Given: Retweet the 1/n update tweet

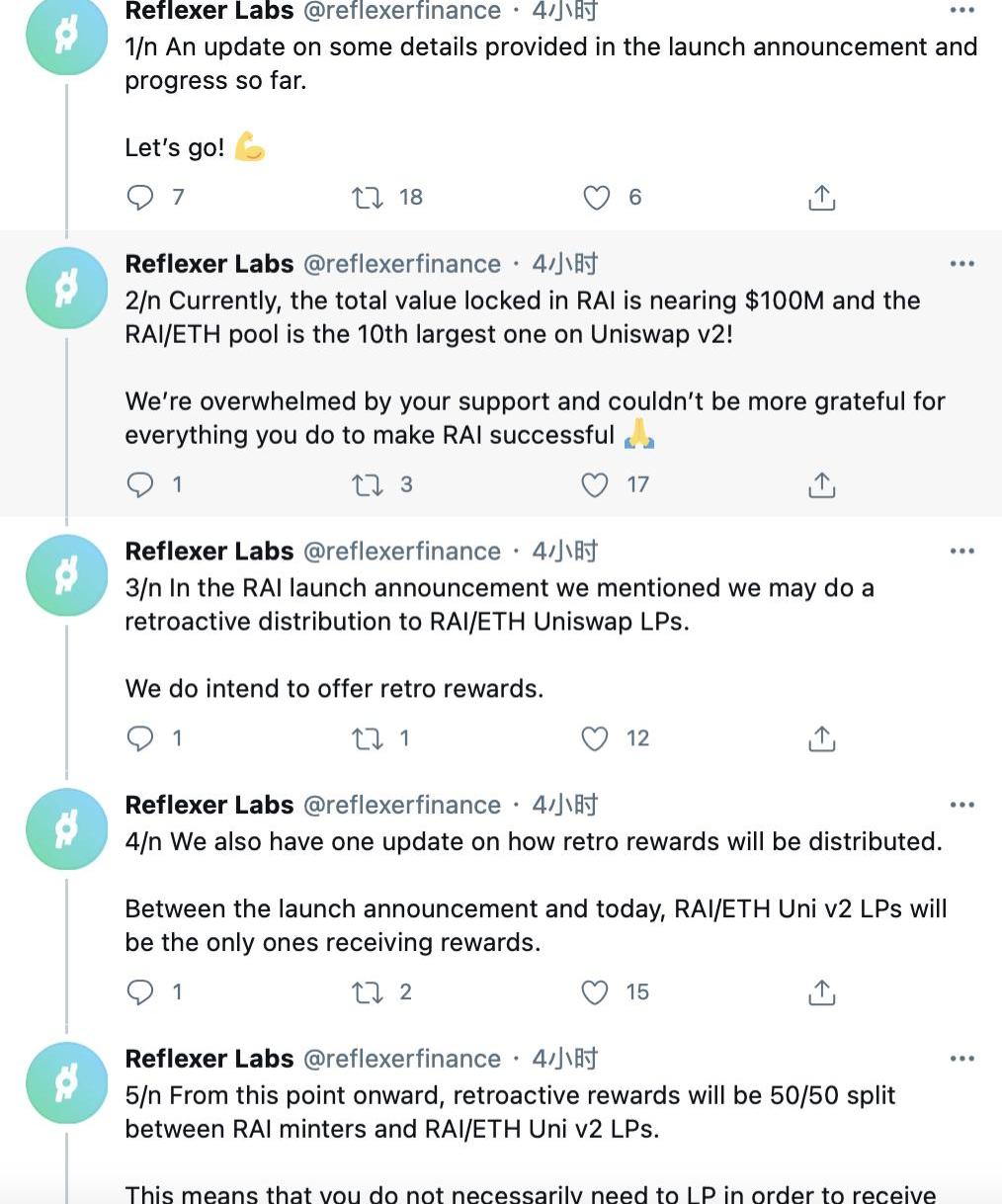Looking at the screenshot, I should click(x=368, y=198).
